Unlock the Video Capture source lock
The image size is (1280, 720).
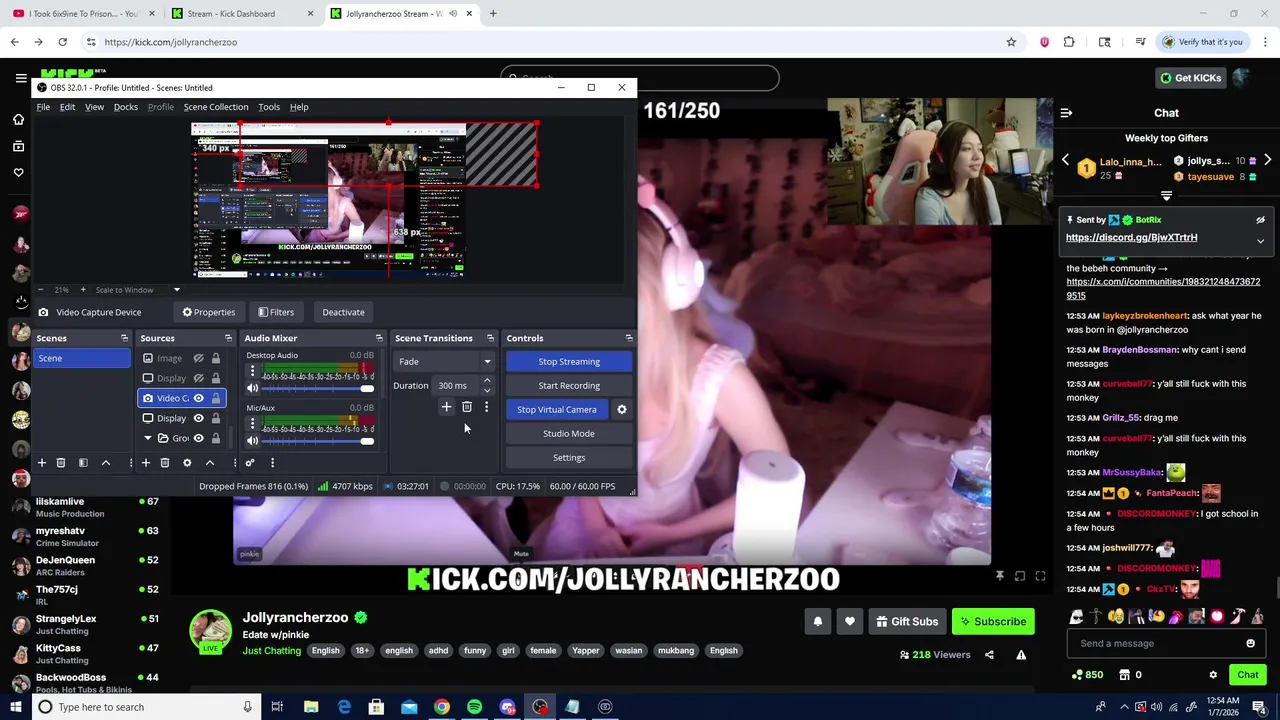coord(215,398)
